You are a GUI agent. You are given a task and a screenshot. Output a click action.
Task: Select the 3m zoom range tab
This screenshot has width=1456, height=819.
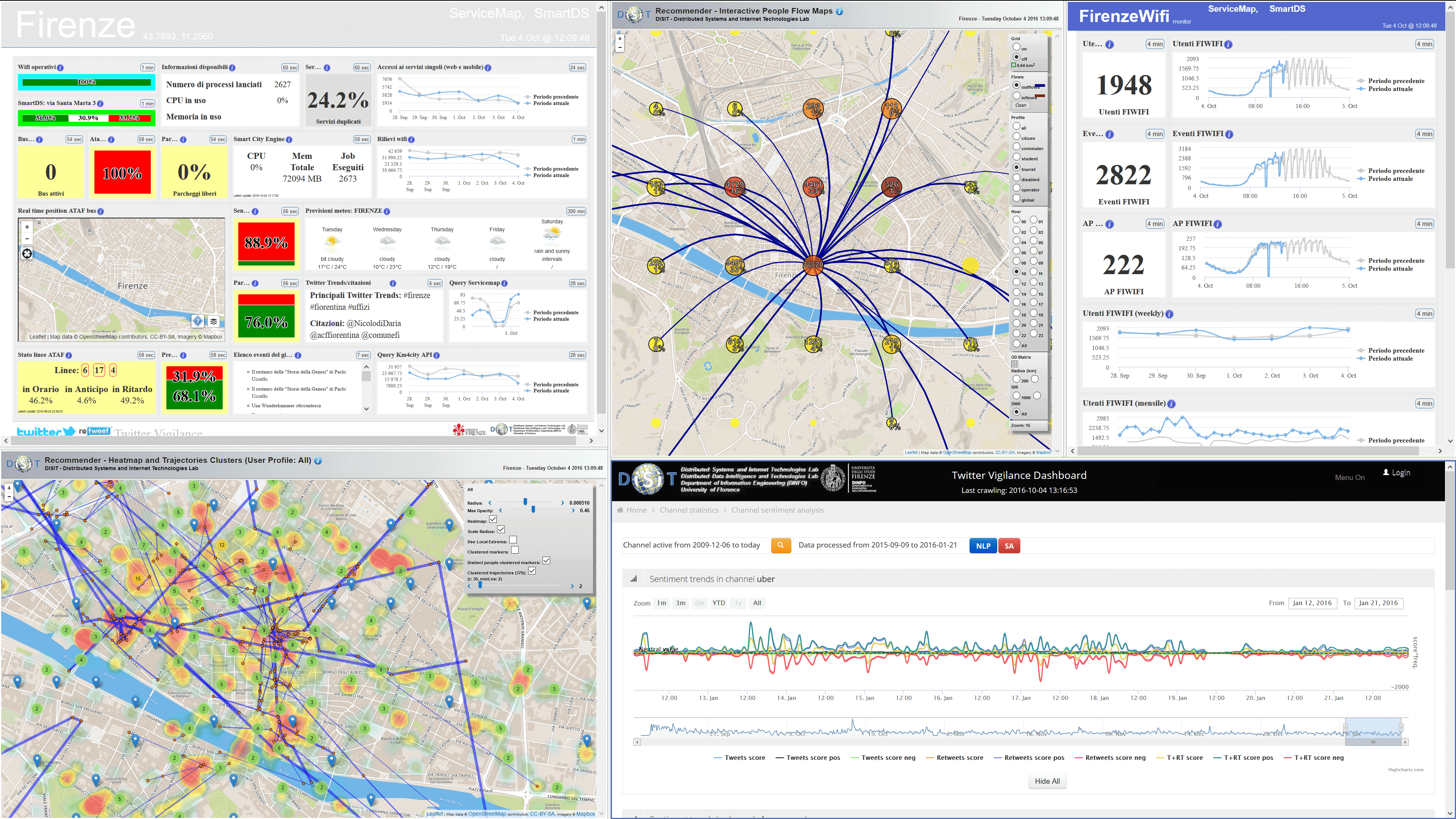(x=681, y=603)
